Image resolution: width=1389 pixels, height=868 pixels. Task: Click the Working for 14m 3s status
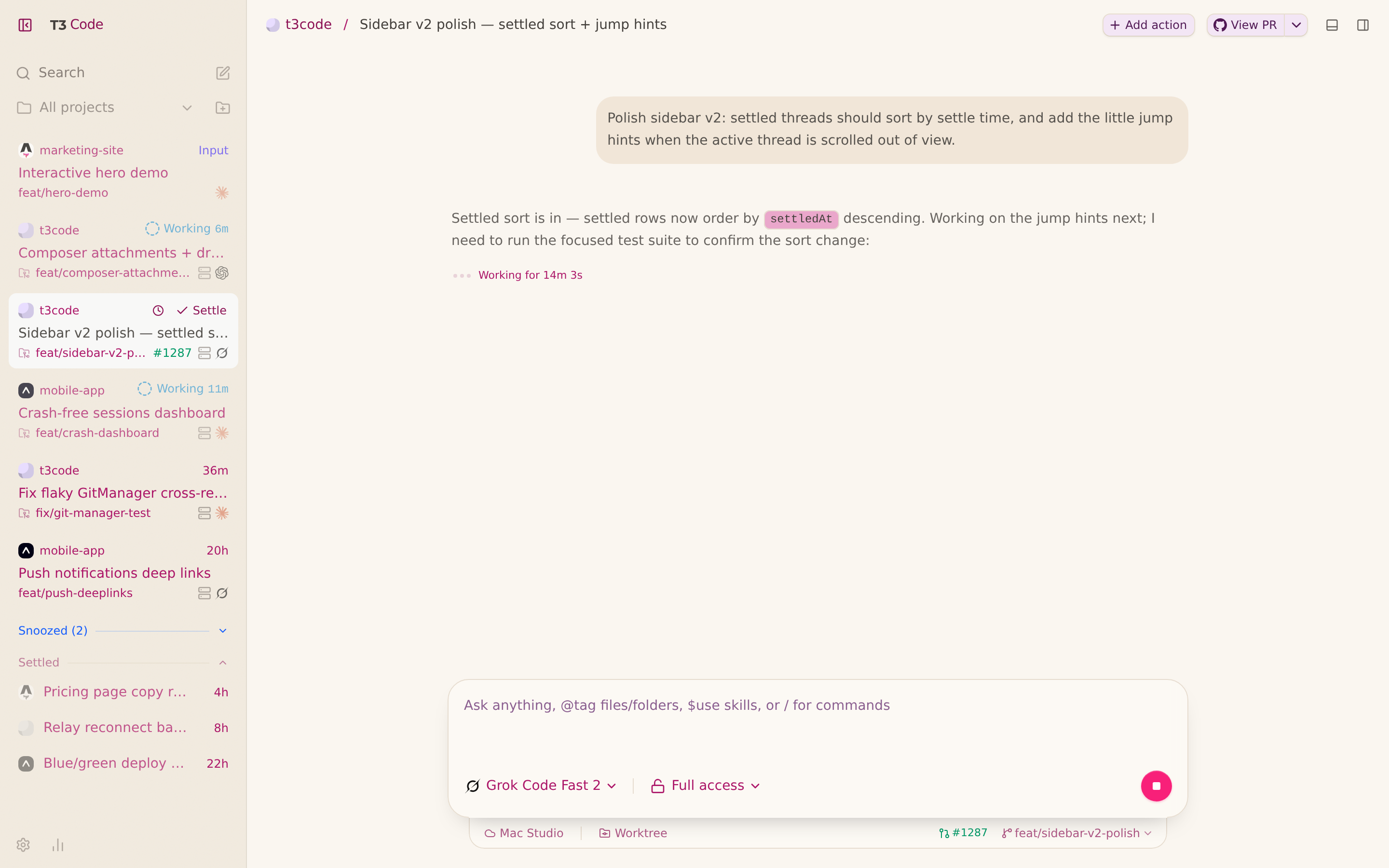pyautogui.click(x=531, y=275)
